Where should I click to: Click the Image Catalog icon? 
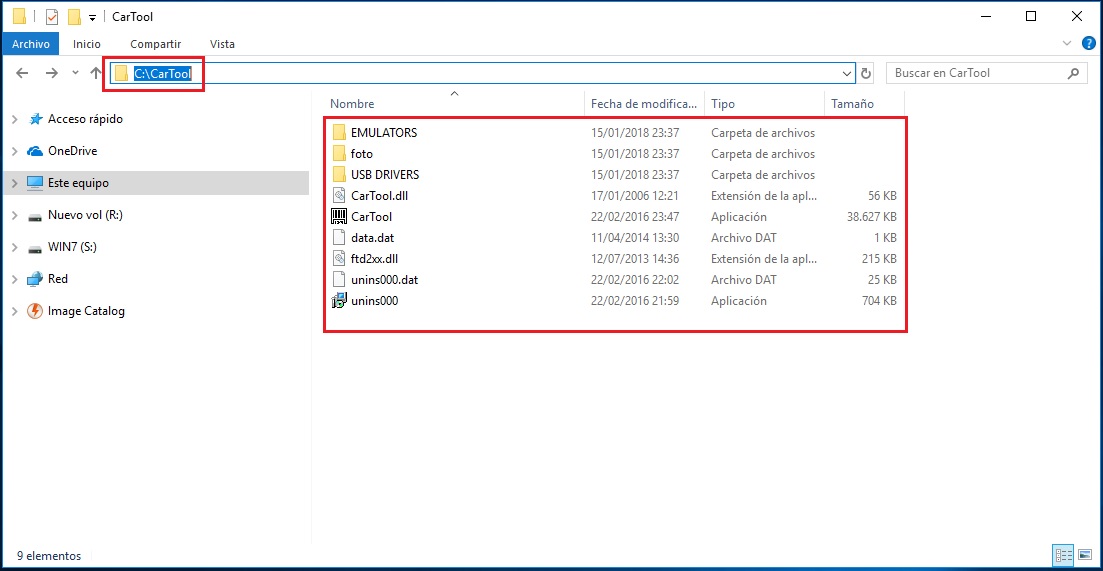click(34, 311)
